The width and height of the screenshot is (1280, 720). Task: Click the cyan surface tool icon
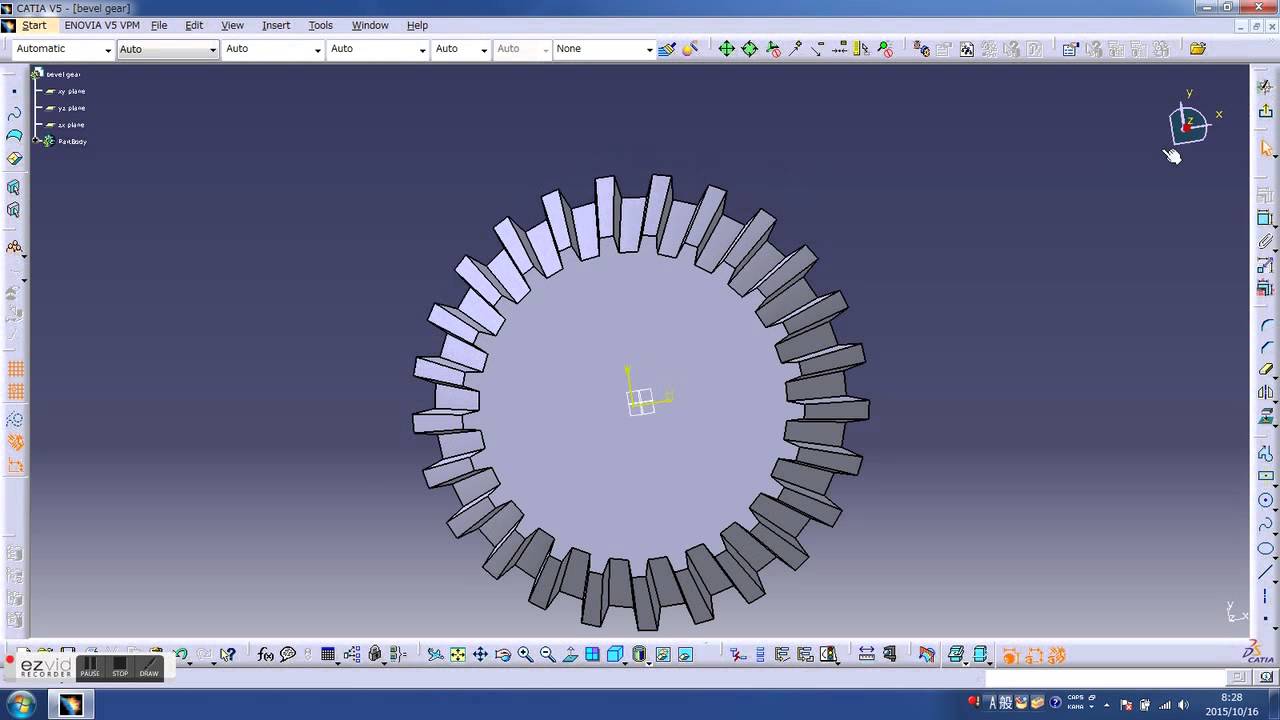click(14, 136)
